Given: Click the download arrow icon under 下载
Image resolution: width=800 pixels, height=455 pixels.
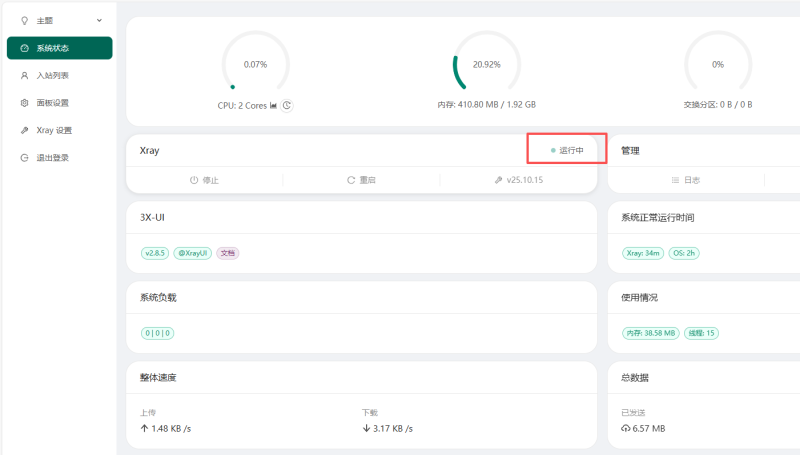Looking at the screenshot, I should 366,428.
